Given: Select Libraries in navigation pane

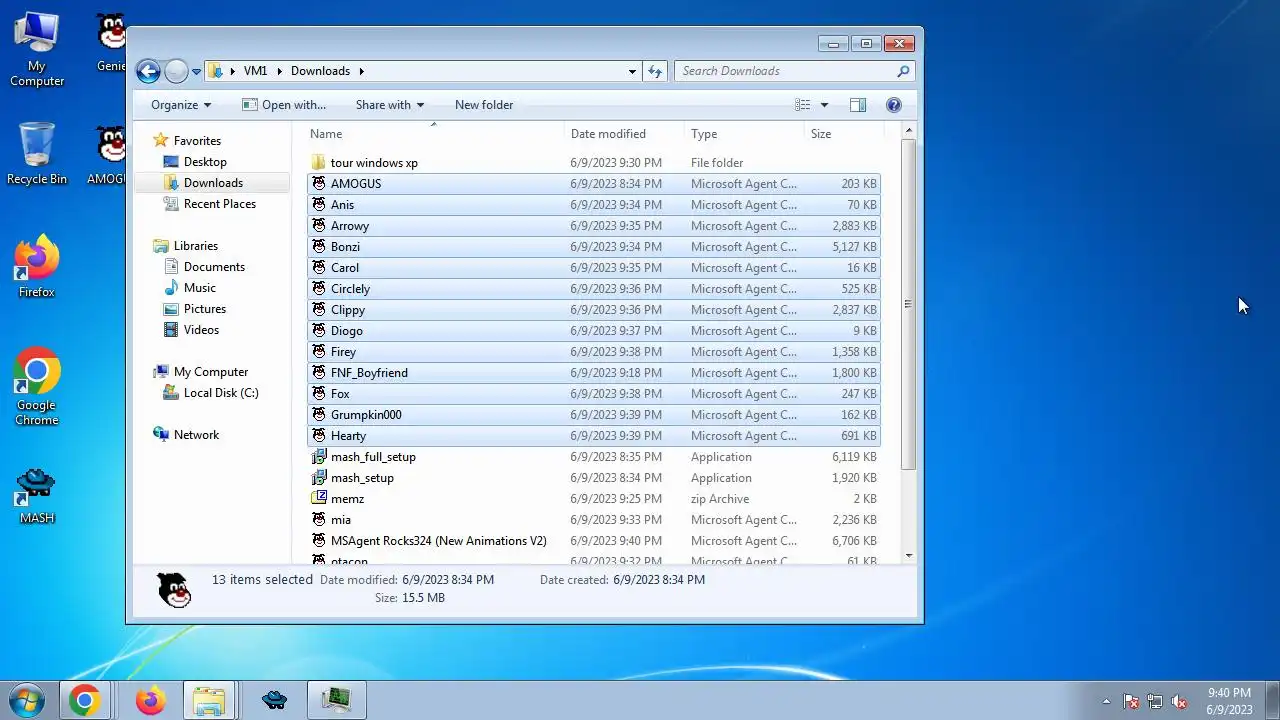Looking at the screenshot, I should 196,246.
